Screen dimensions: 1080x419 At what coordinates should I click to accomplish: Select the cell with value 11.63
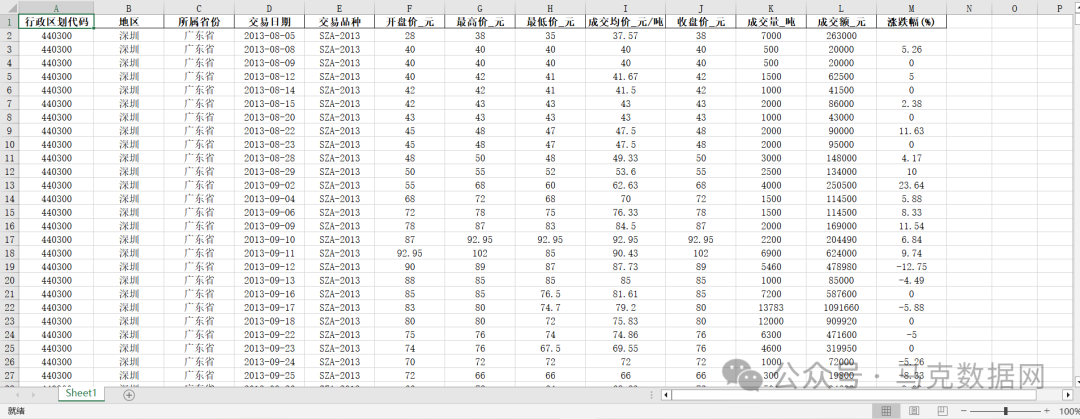(x=911, y=131)
